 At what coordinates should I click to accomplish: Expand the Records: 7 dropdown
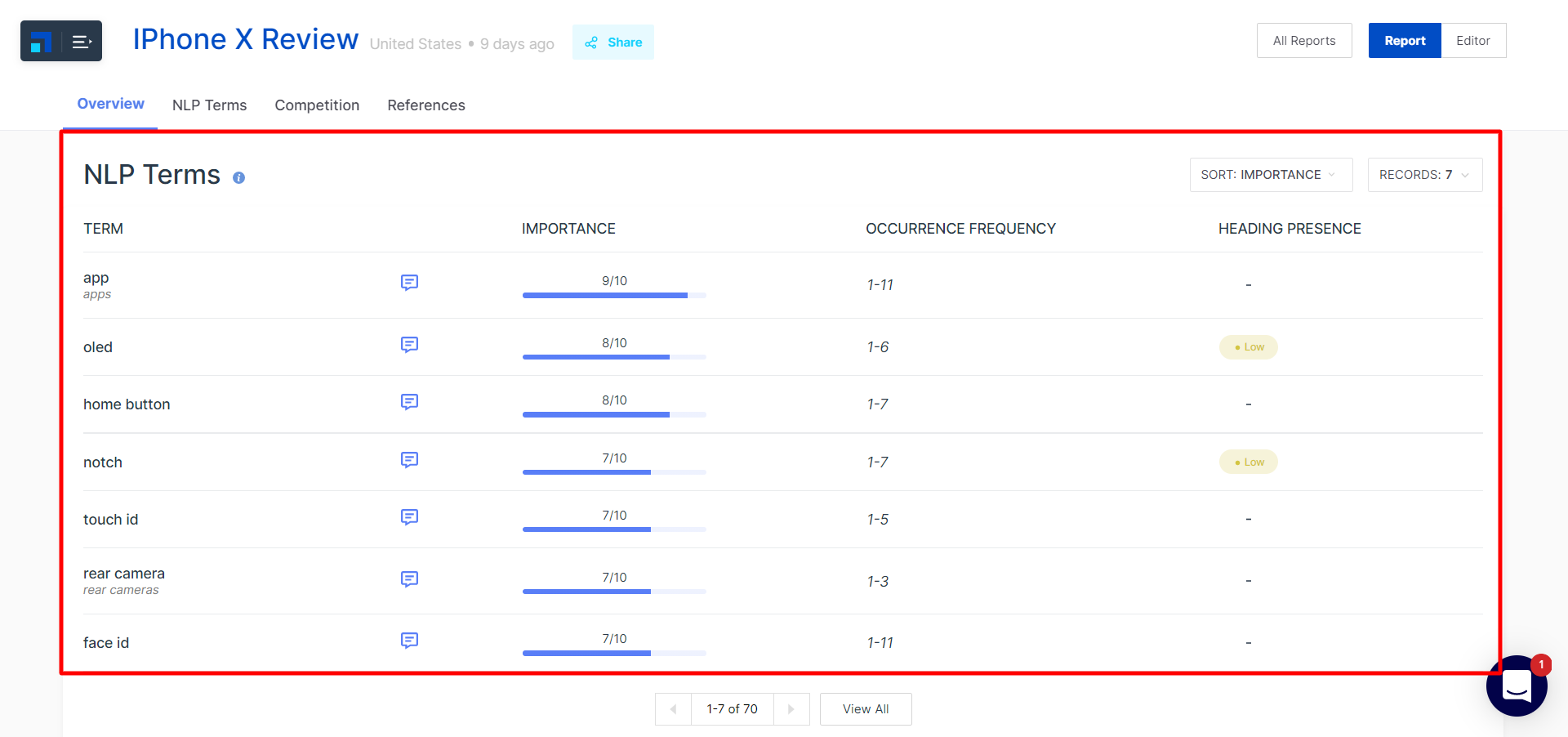1425,175
